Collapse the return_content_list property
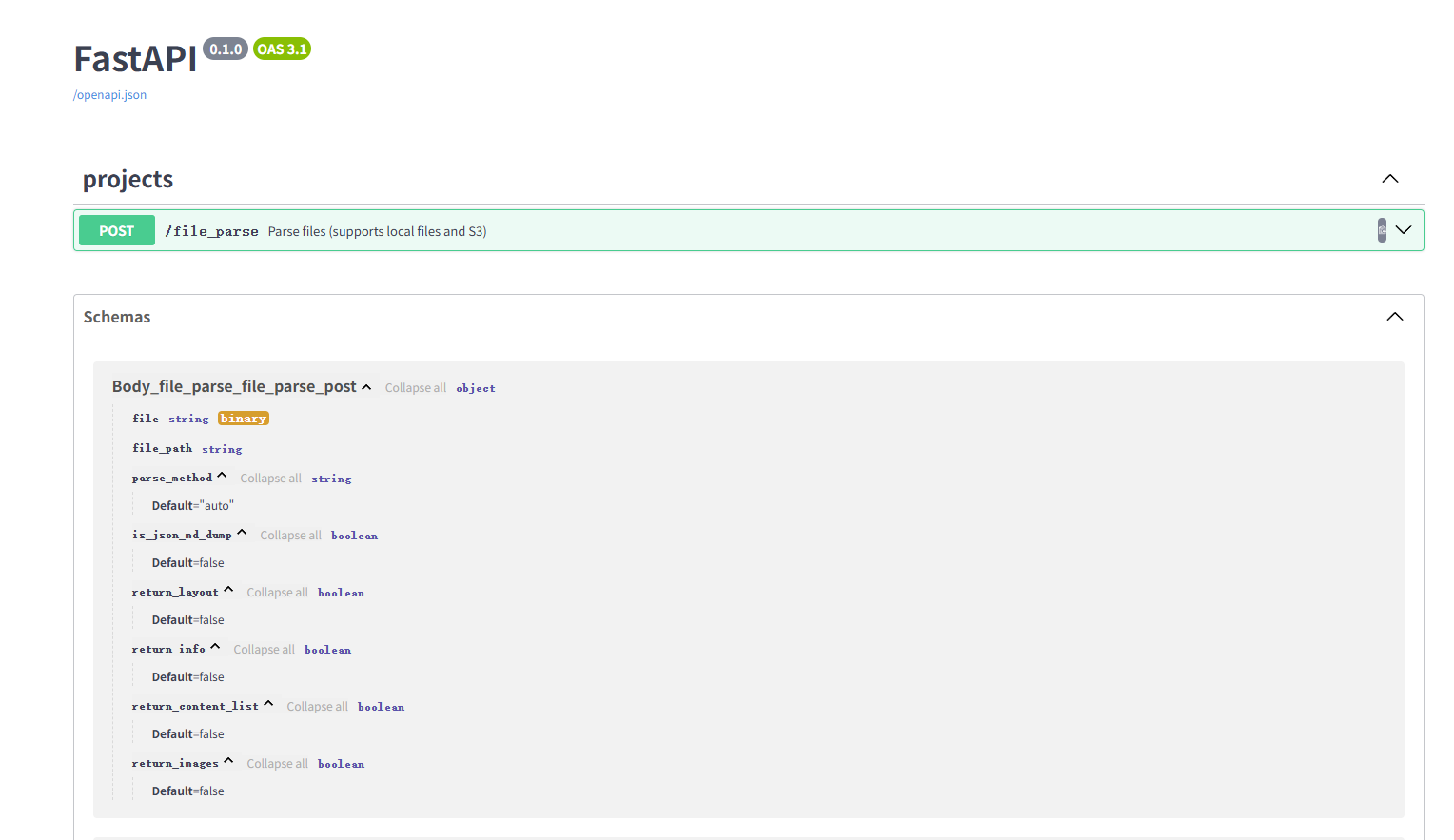 268,704
